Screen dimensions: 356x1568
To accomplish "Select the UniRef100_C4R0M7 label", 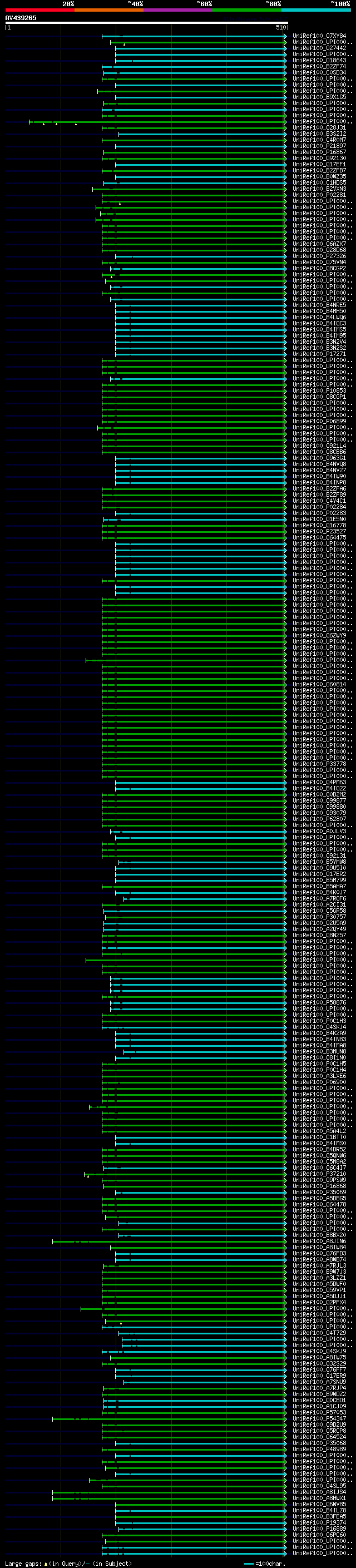I will click(319, 140).
